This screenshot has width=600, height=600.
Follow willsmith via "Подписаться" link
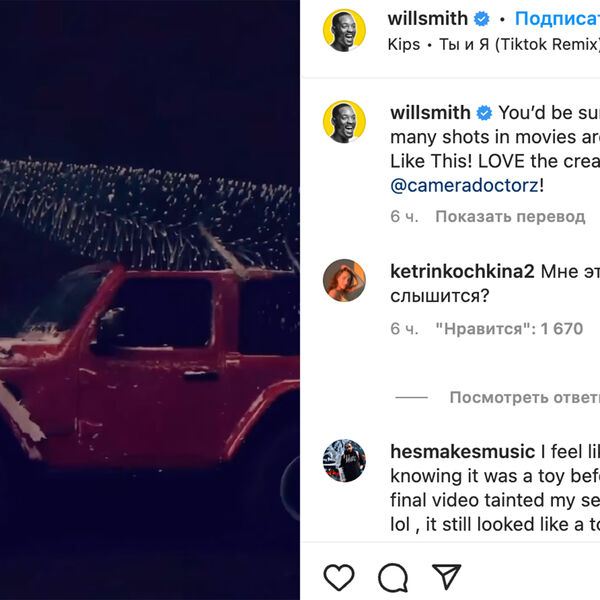tap(557, 19)
